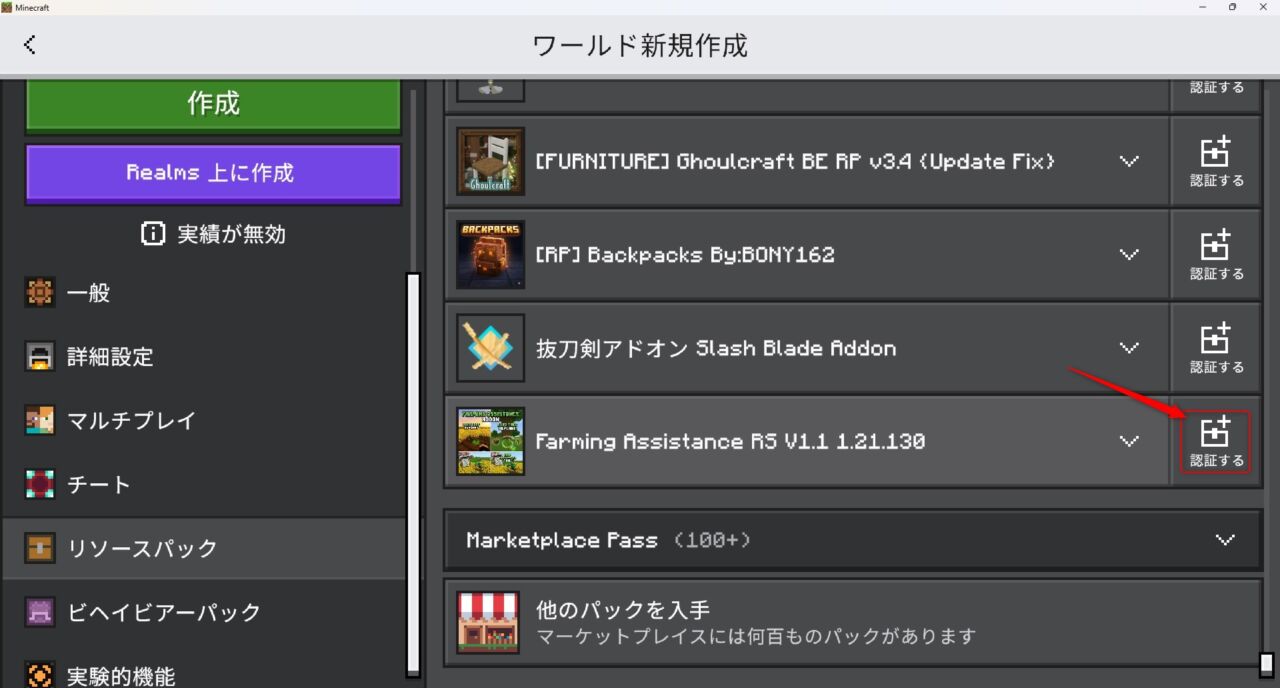This screenshot has width=1280, height=688.
Task: Click the 実績が無効 info icon
Action: tap(153, 234)
